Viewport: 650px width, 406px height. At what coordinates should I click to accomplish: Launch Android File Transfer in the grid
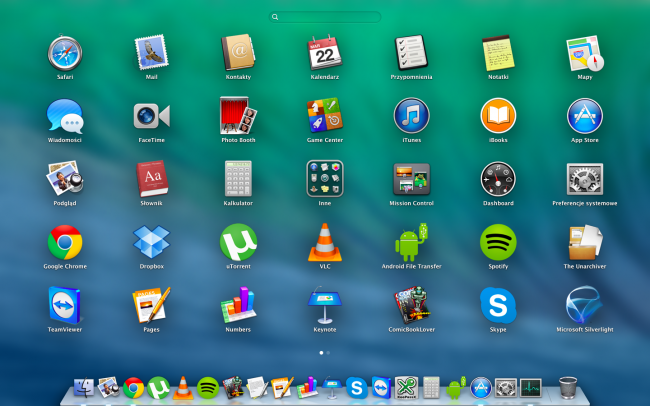tap(411, 242)
